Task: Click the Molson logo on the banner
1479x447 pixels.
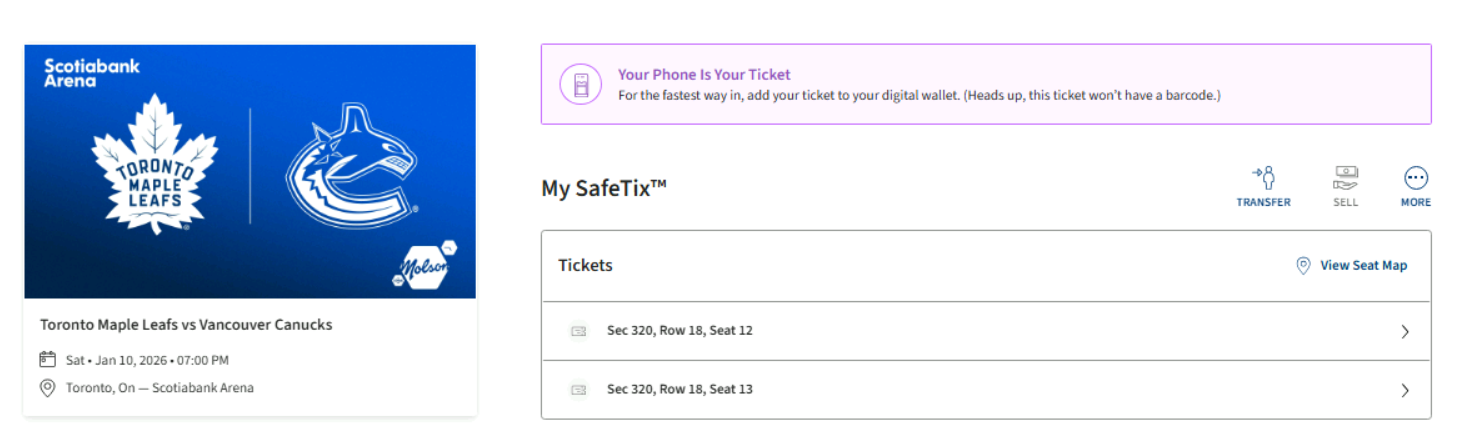Action: [426, 267]
